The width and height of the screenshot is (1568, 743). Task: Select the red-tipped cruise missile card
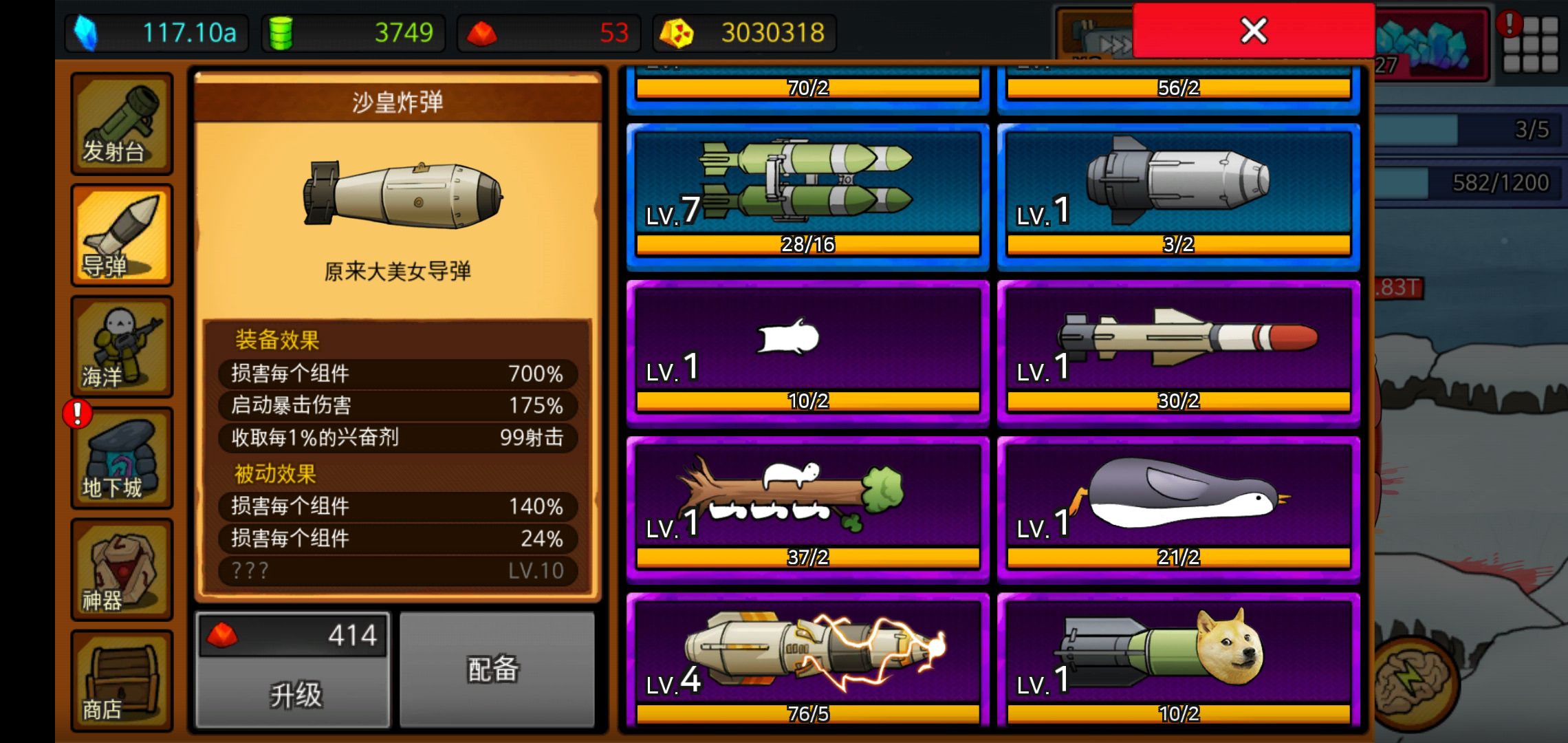[x=1178, y=353]
